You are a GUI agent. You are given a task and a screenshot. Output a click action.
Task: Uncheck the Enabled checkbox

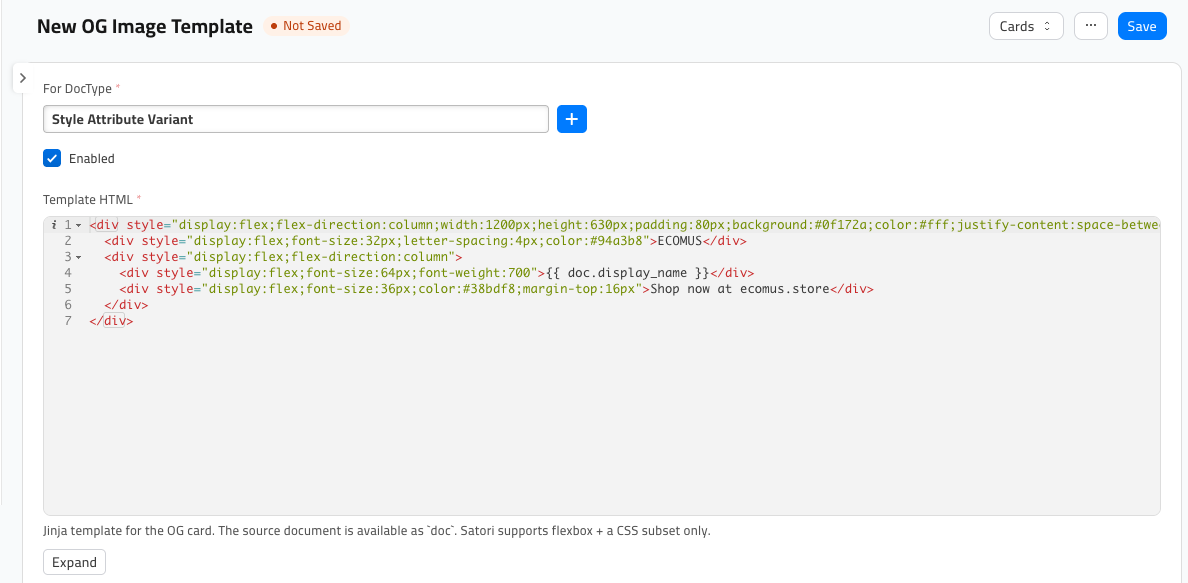click(52, 158)
